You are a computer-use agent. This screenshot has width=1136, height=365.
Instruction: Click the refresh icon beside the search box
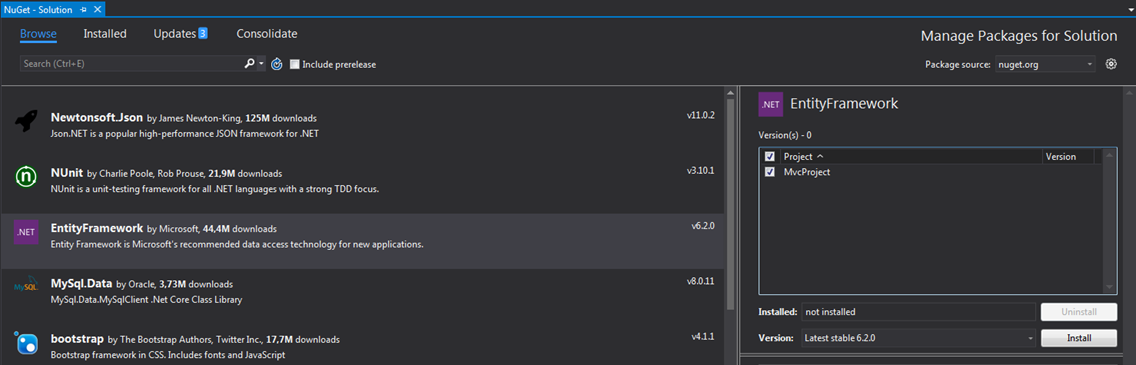tap(276, 64)
